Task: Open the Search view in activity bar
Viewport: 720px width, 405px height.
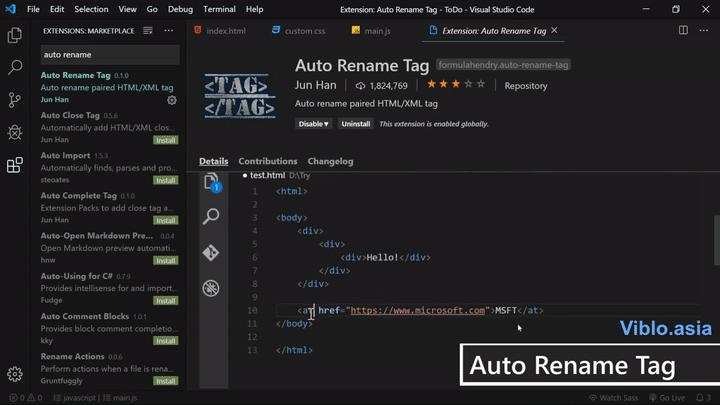Action: coord(15,68)
